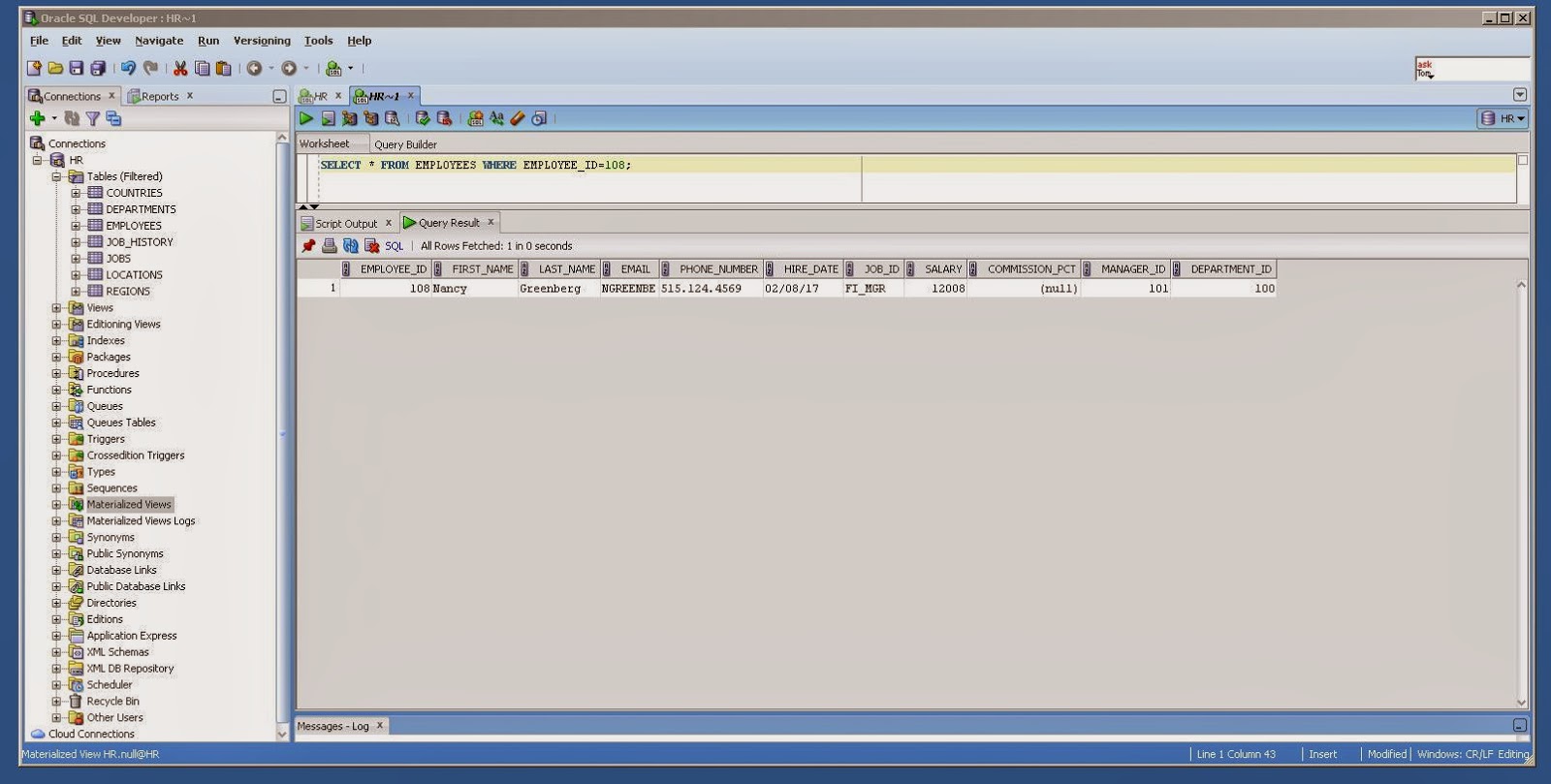Expand the Views tree node
1551x784 pixels.
56,308
